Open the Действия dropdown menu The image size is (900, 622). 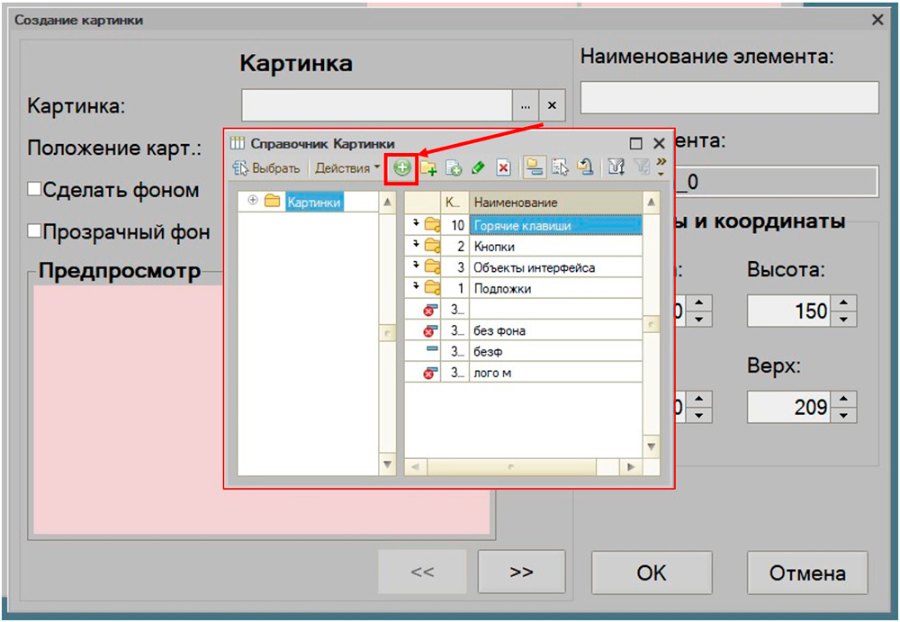tap(347, 168)
